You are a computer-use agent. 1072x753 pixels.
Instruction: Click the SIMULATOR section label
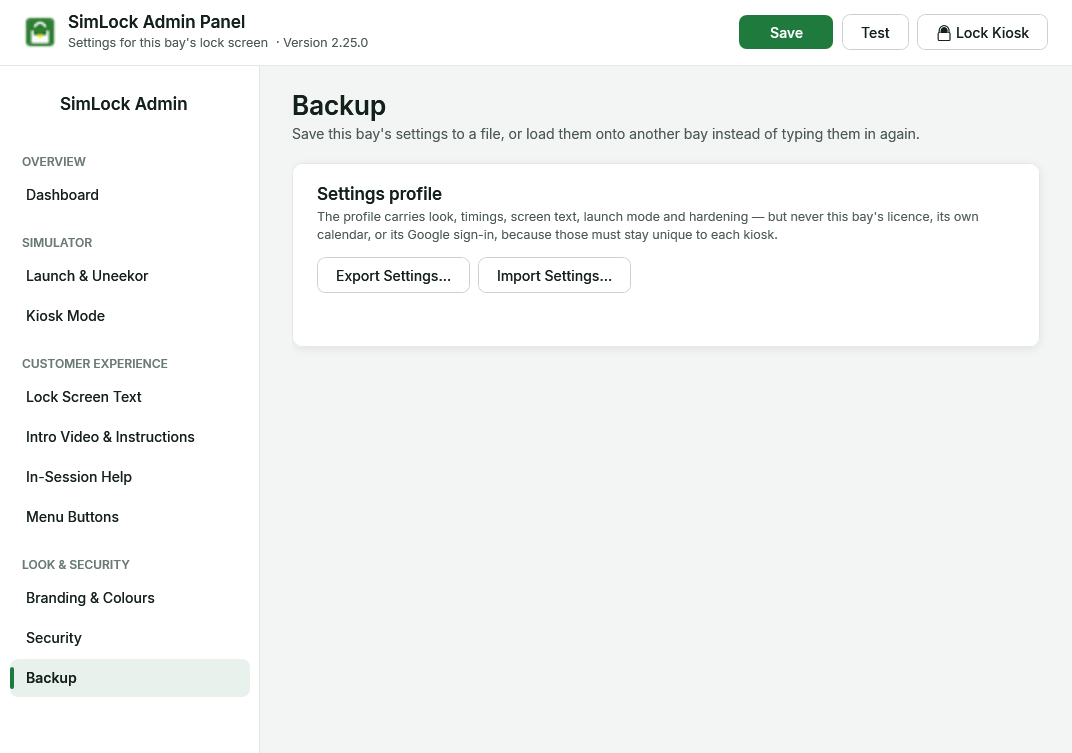click(x=57, y=243)
